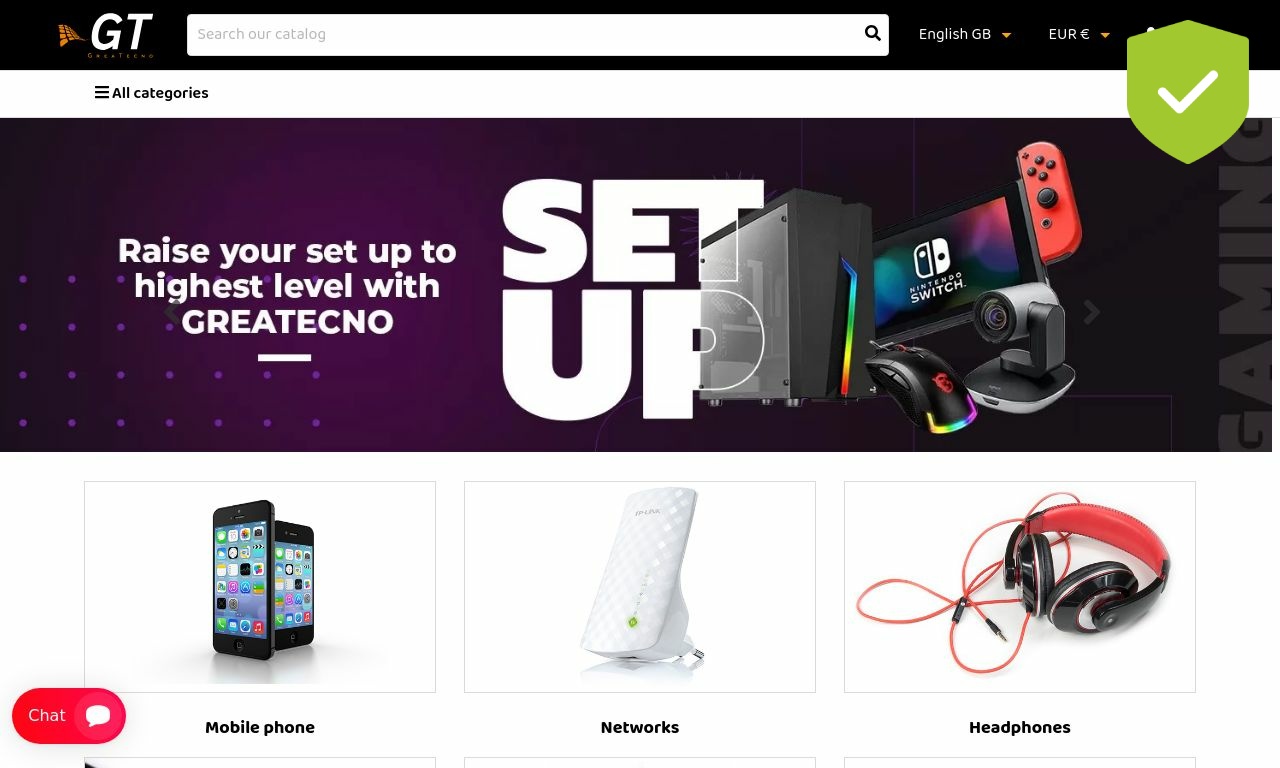
Task: Click the magnifying glass search icon
Action: [872, 34]
